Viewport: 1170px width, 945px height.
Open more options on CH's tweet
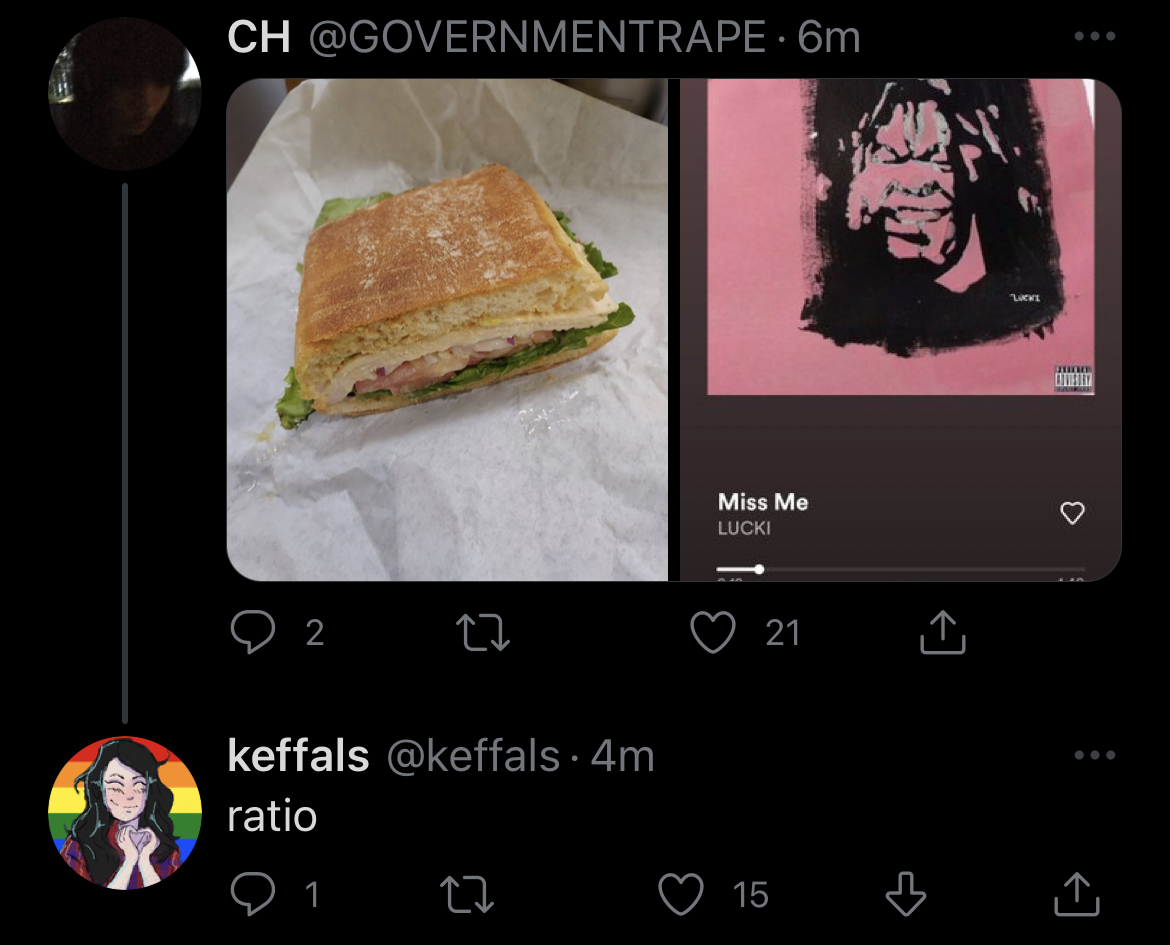click(1095, 36)
